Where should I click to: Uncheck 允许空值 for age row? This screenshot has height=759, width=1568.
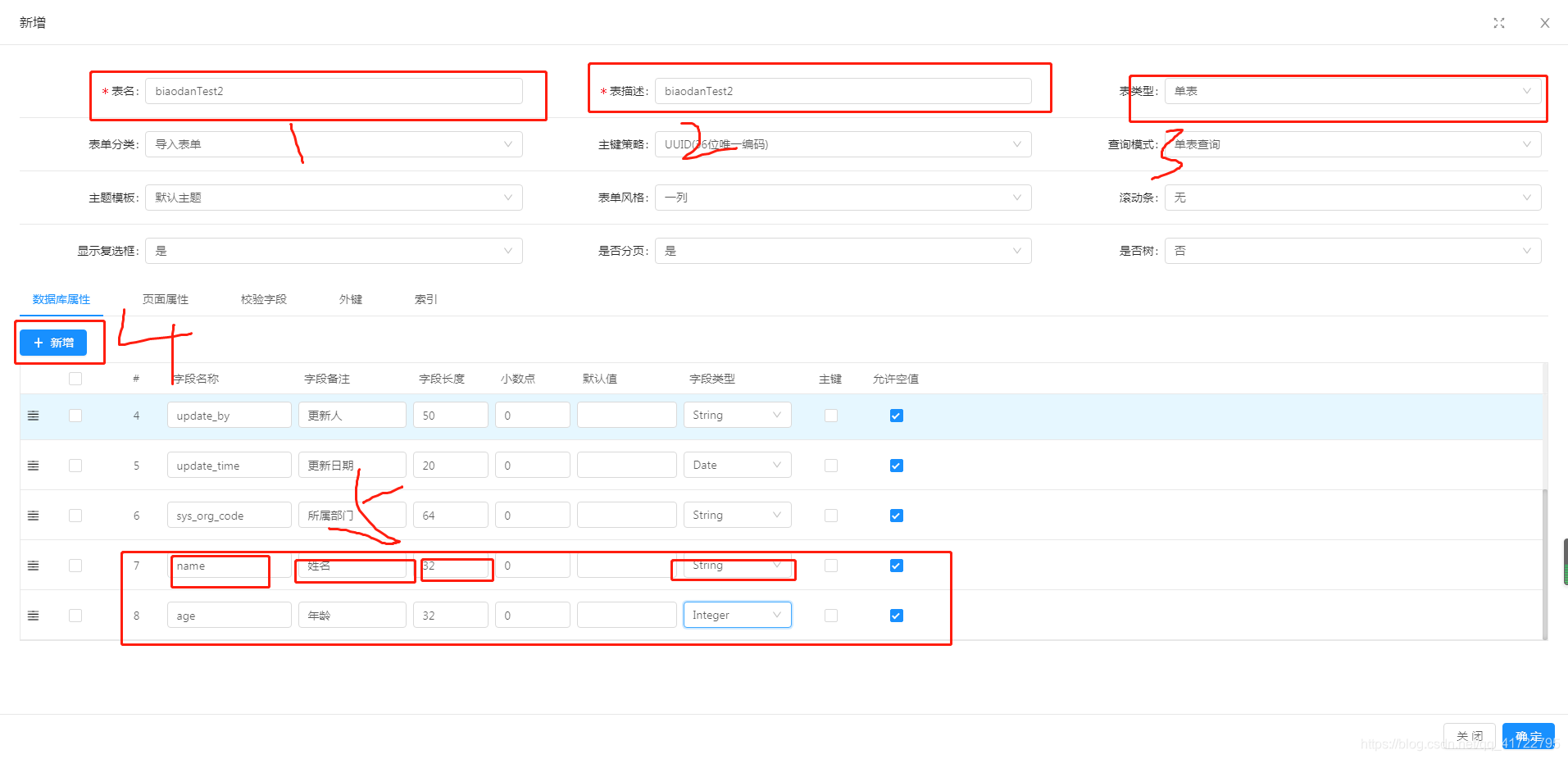tap(897, 616)
